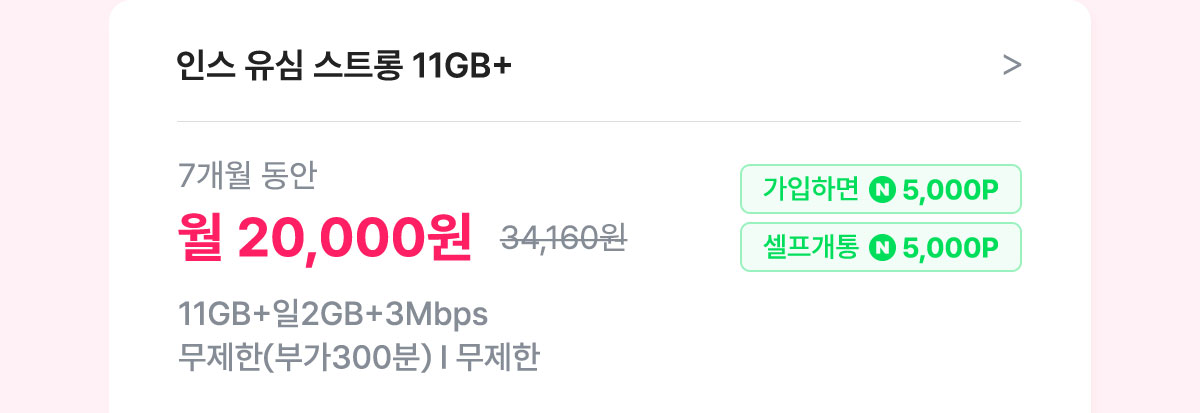Screen dimensions: 1200x413
Task: Click the 11GB+일2GB+3Mbps data description
Action: point(333,314)
